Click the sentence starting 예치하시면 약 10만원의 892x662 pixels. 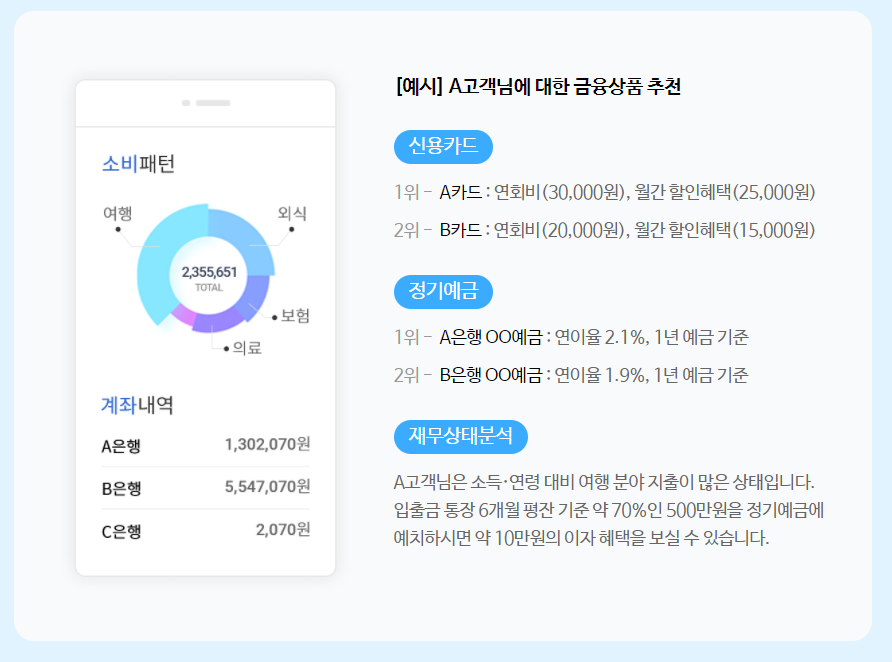[581, 537]
